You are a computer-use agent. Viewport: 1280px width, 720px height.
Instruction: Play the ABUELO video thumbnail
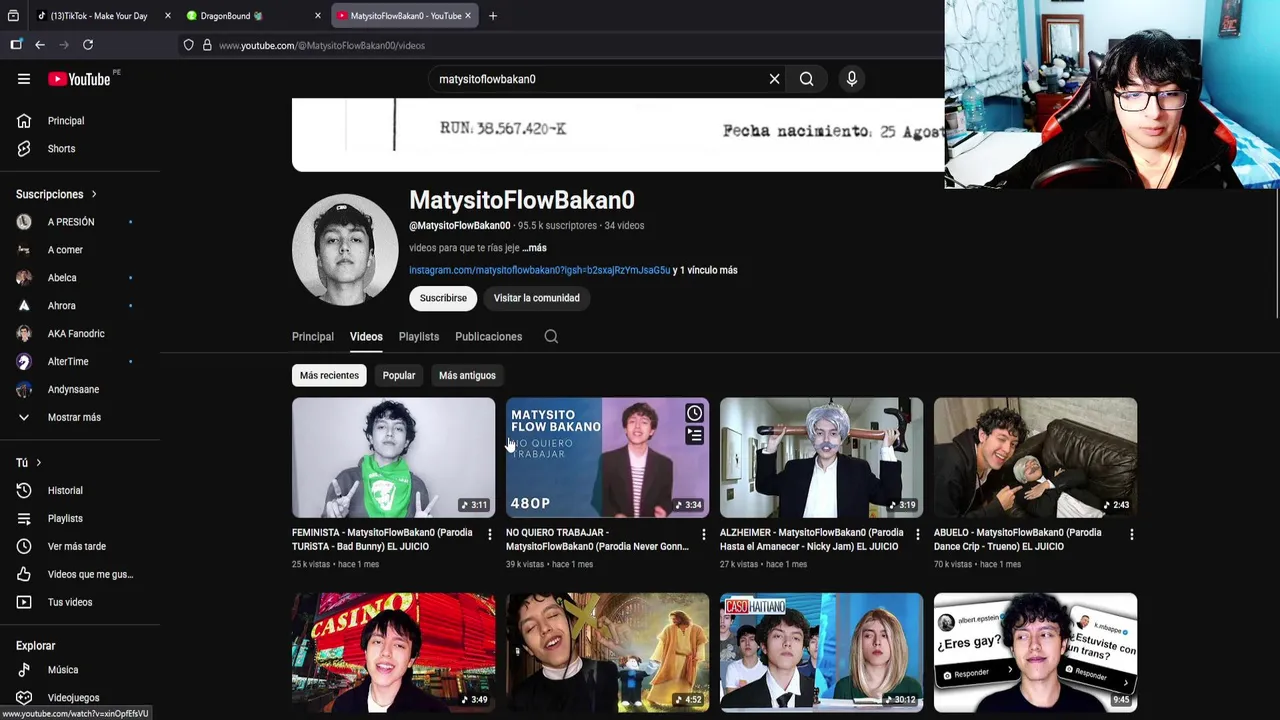(x=1035, y=458)
